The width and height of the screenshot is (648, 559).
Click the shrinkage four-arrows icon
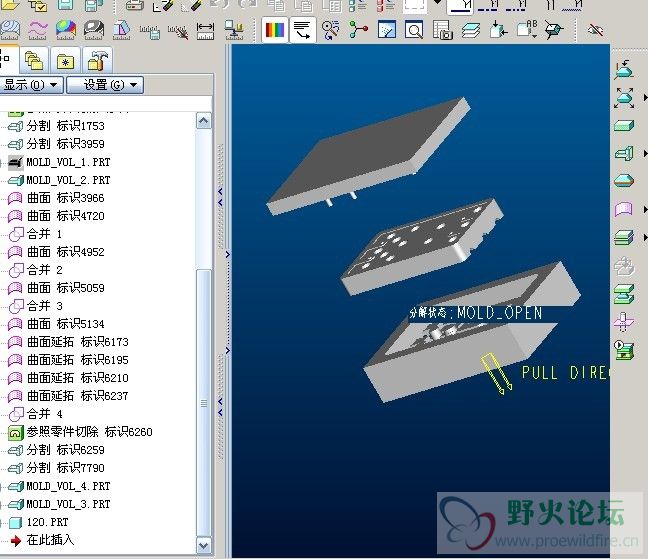pos(624,98)
